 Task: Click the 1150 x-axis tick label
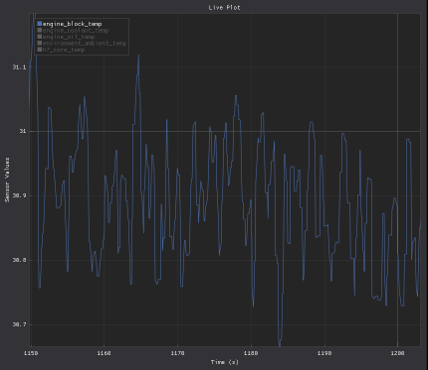[31, 353]
